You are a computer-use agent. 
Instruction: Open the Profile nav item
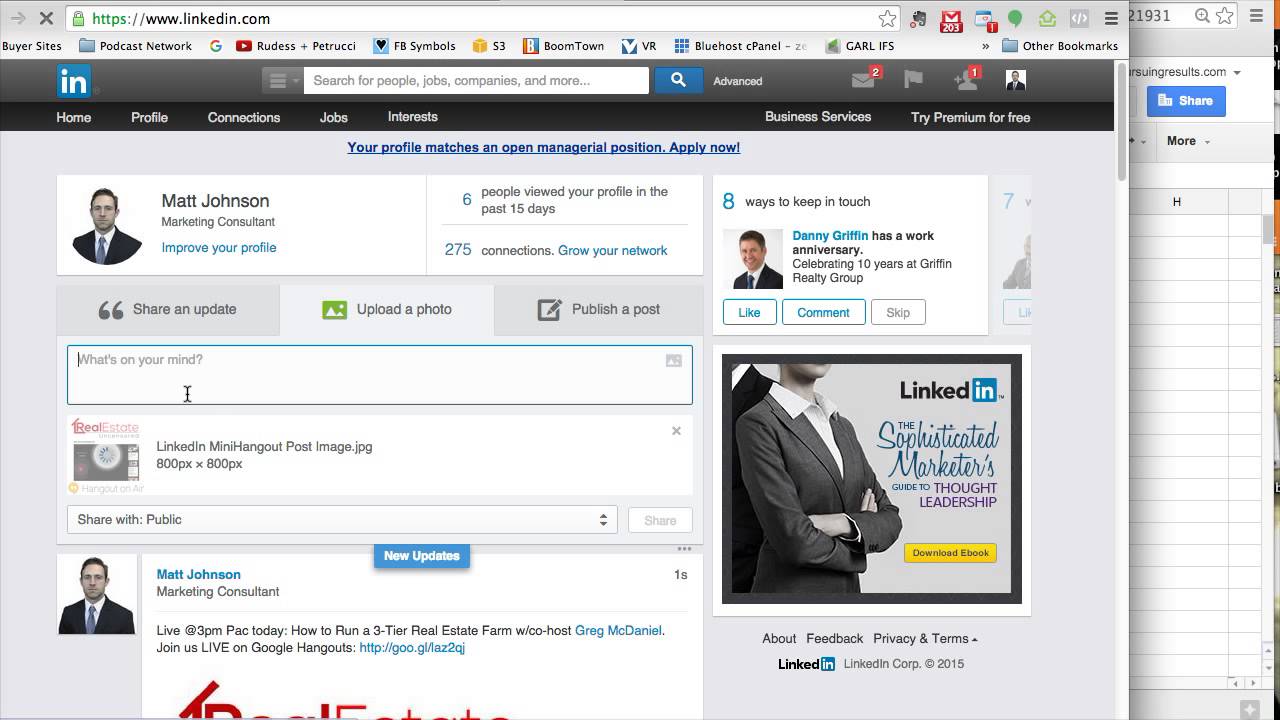149,117
